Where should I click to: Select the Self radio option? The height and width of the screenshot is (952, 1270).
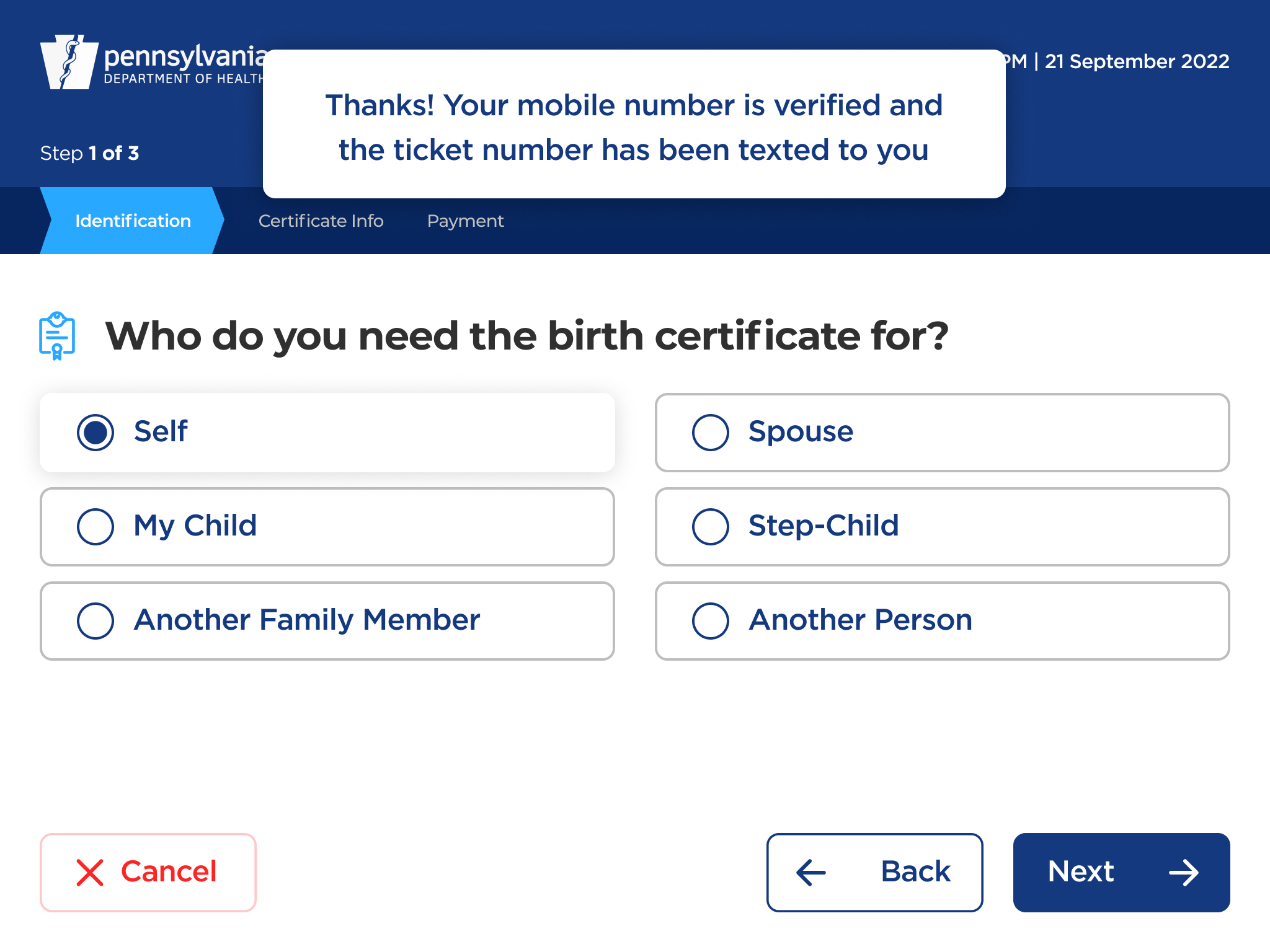(x=95, y=432)
